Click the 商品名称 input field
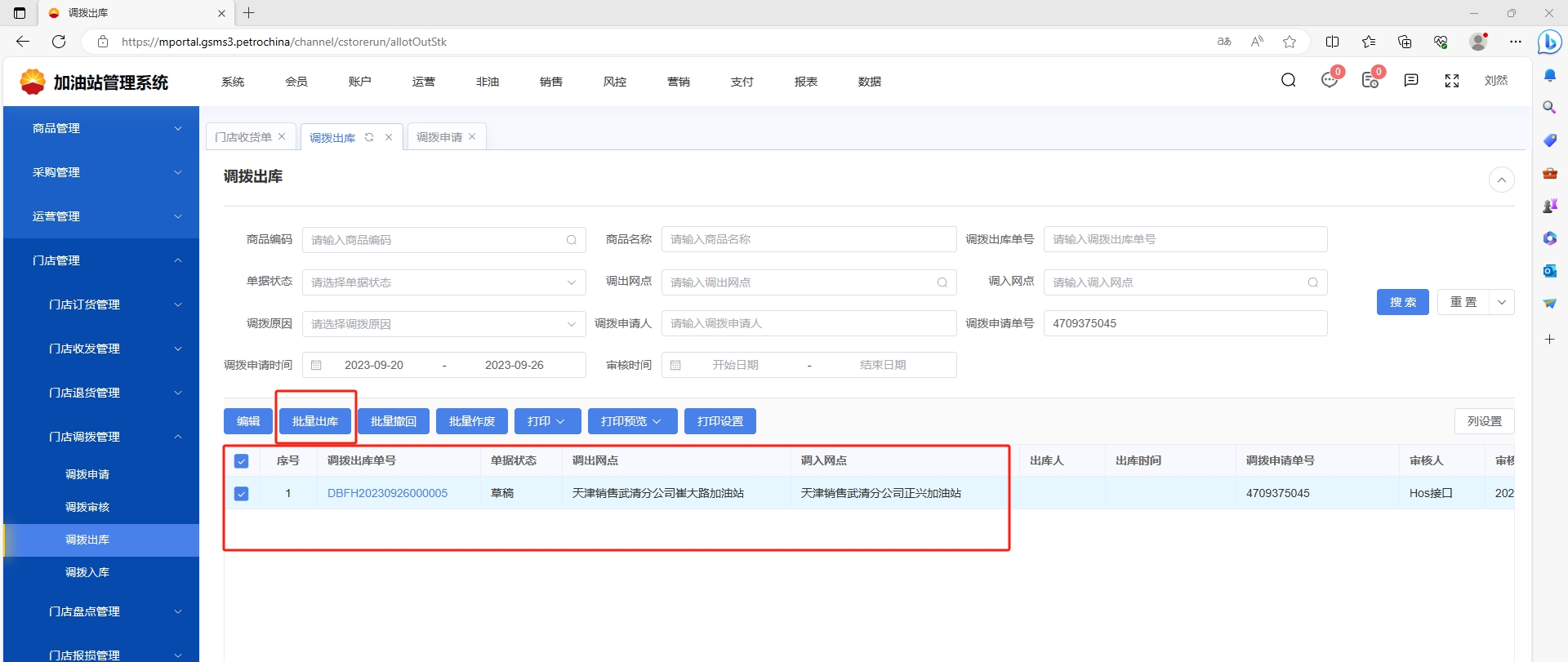The height and width of the screenshot is (662, 1568). pos(808,239)
